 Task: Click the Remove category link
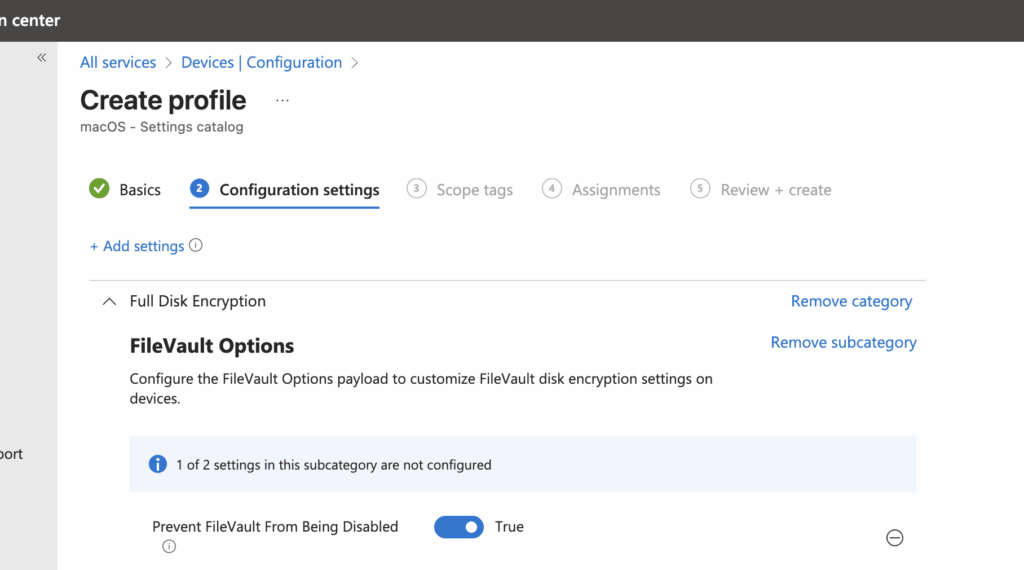851,301
